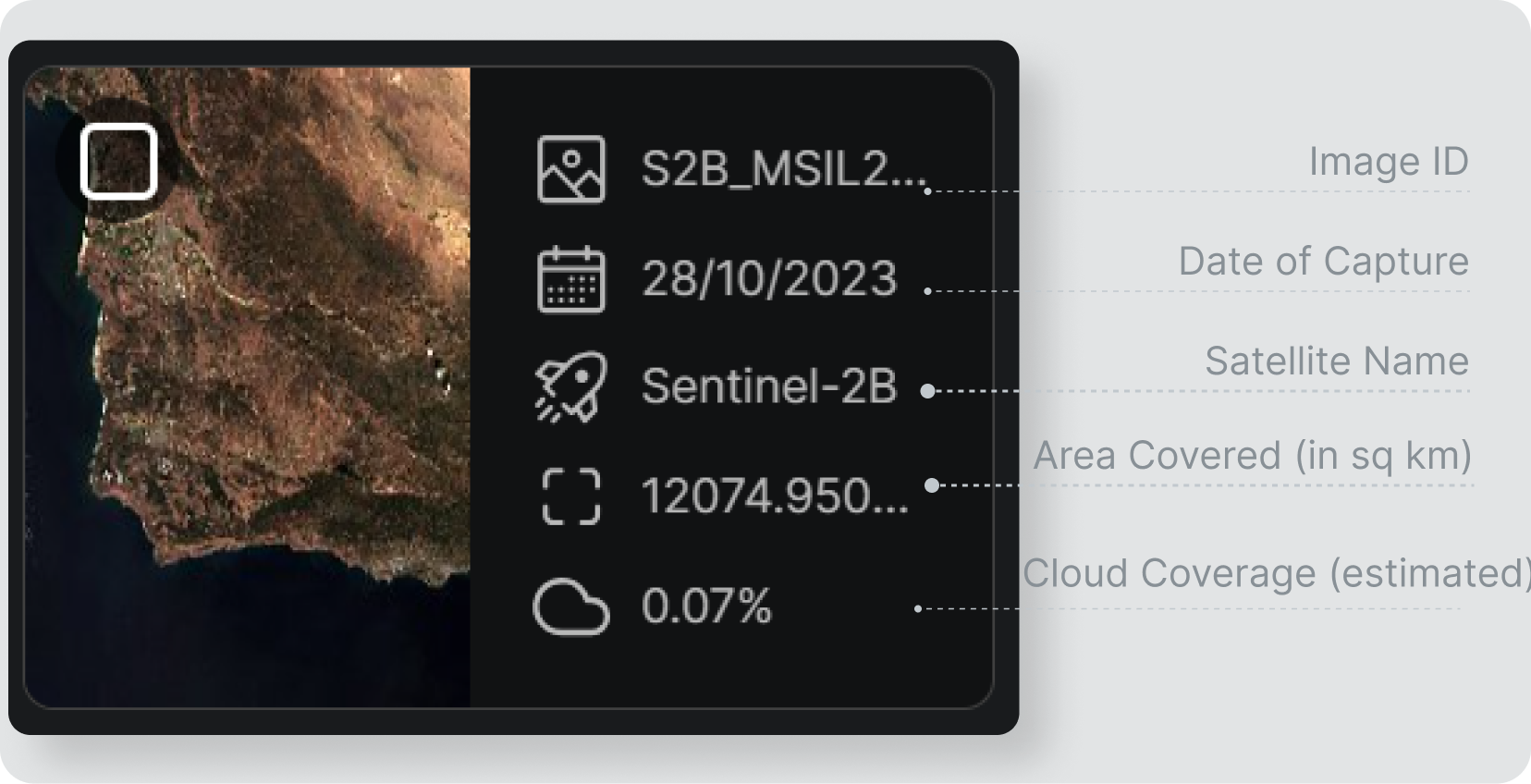Click the callout dot beside the area value
This screenshot has width=1531, height=784.
(932, 485)
